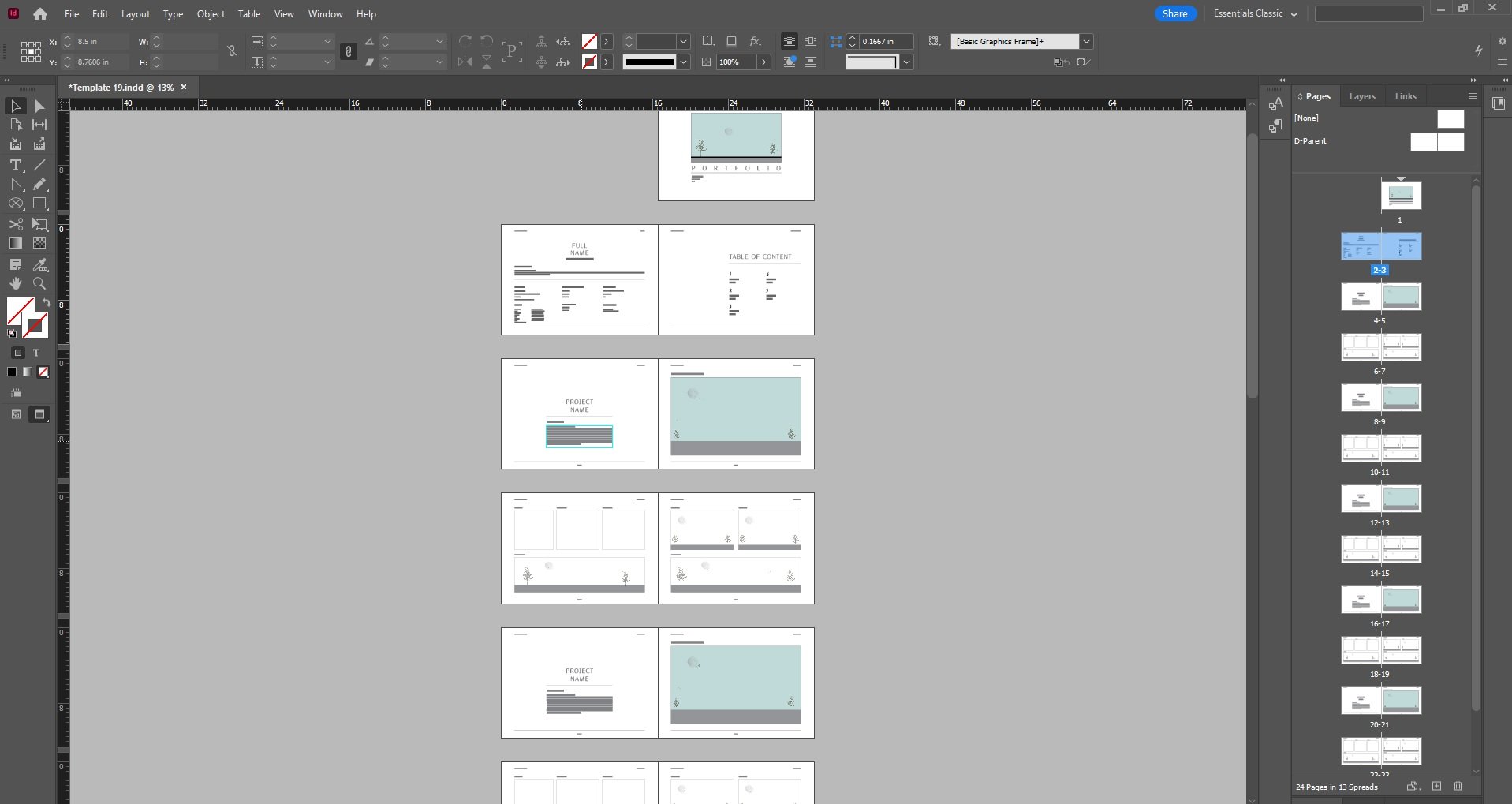Choose the Content Collector tool
The height and width of the screenshot is (804, 1512).
point(16,144)
